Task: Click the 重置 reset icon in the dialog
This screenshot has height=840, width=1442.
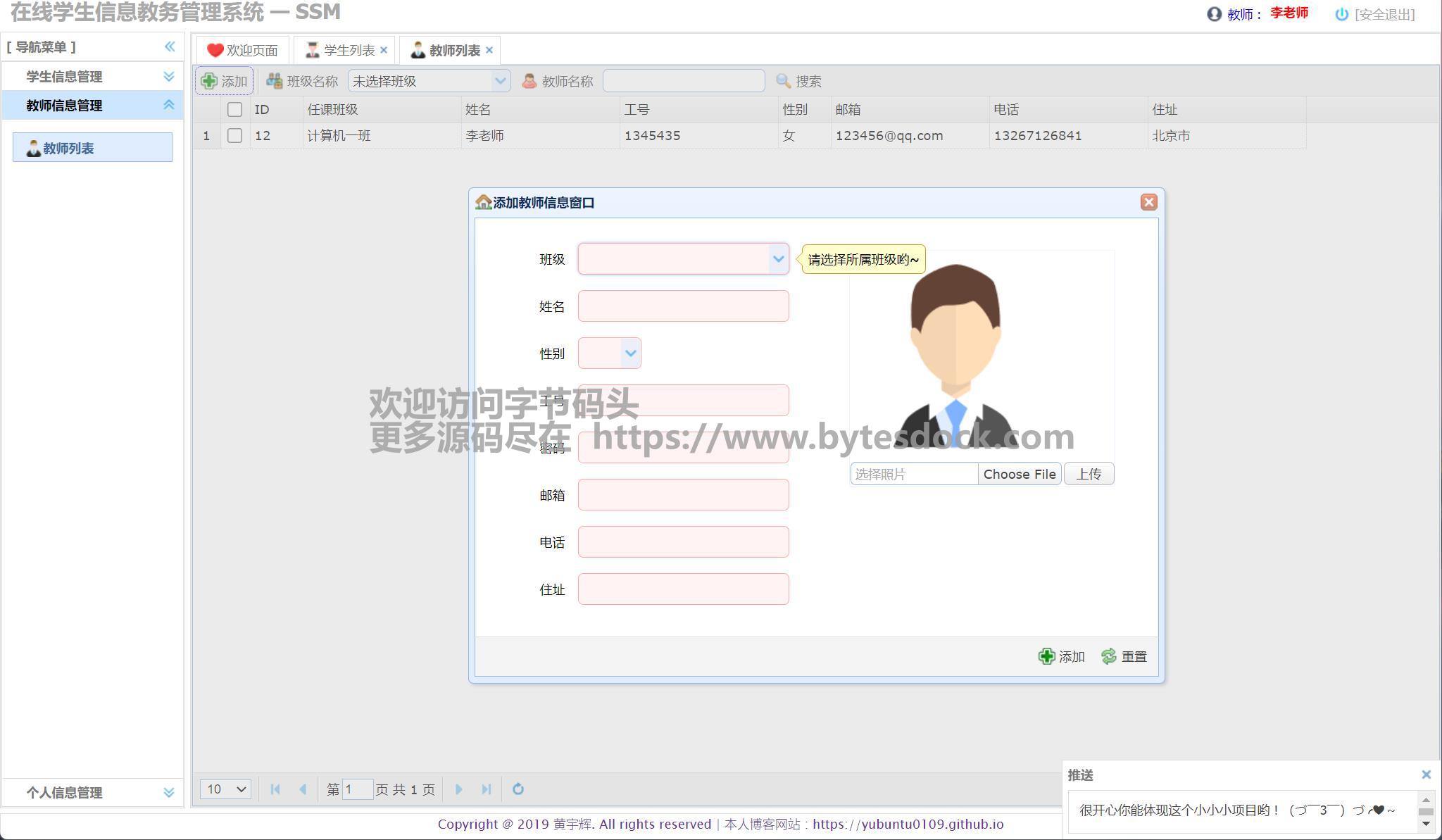Action: pos(1109,656)
